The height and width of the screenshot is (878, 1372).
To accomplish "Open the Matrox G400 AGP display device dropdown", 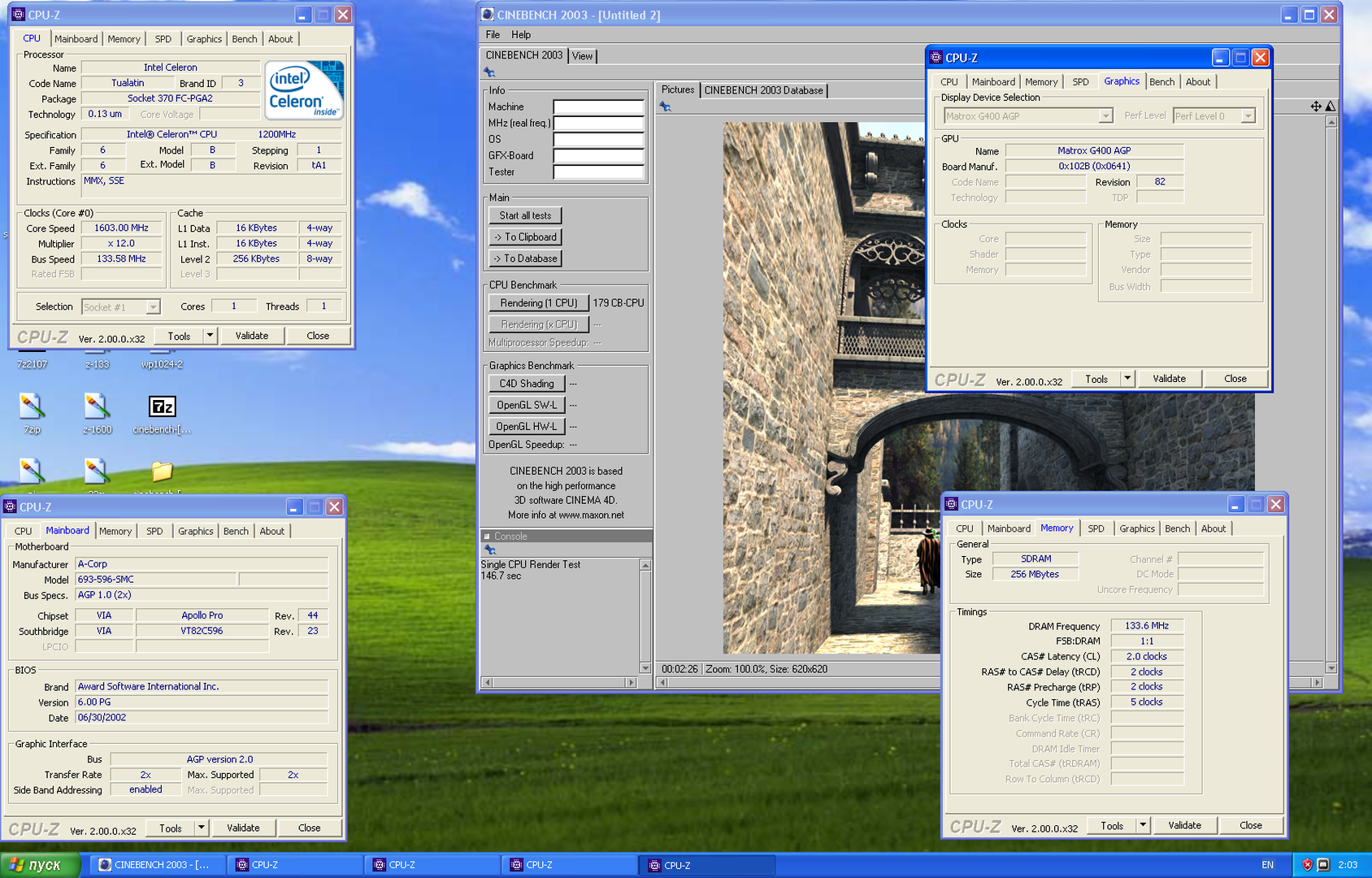I will [x=1027, y=116].
